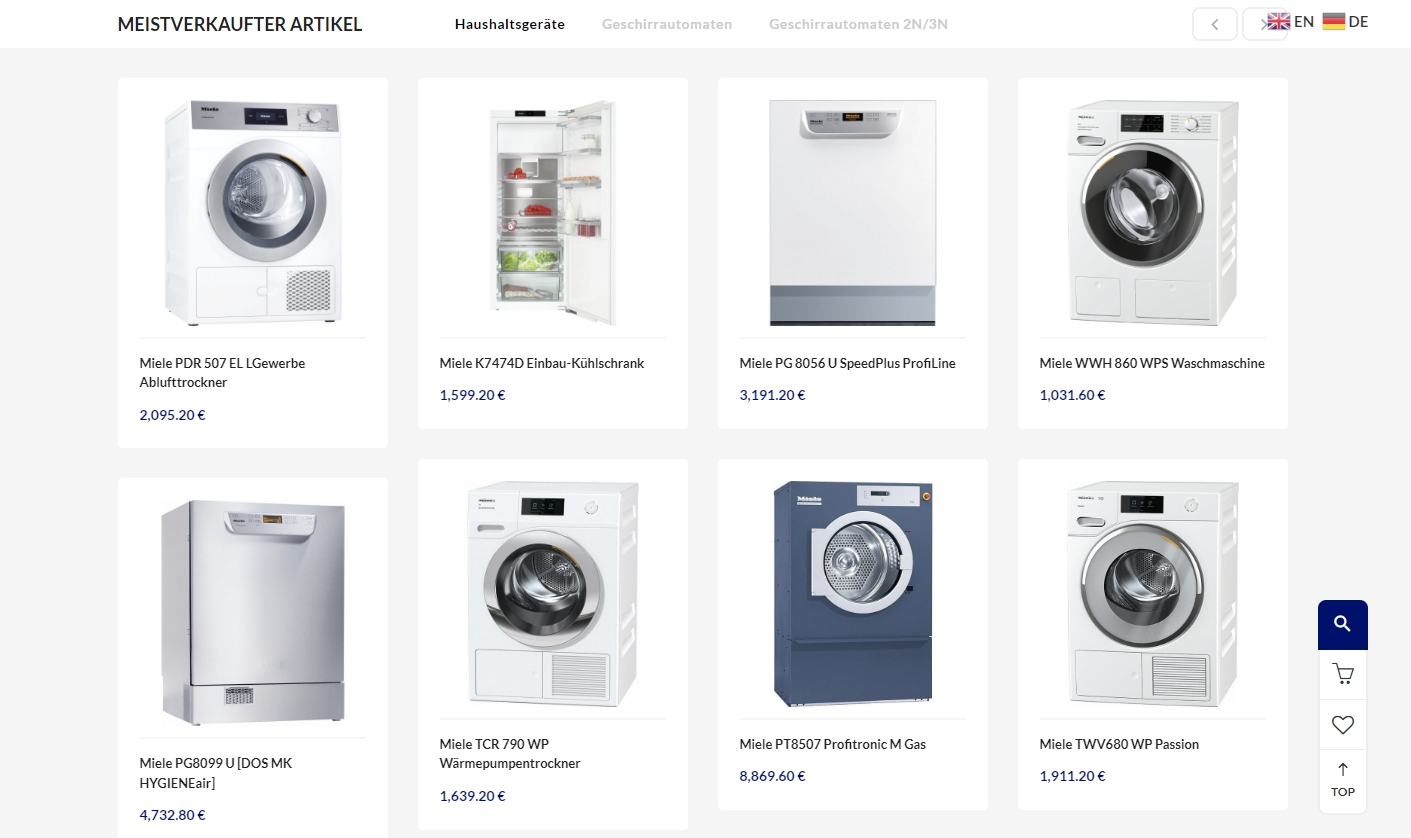Click the TOP arrow to go up
The image size is (1411, 838).
[x=1342, y=779]
